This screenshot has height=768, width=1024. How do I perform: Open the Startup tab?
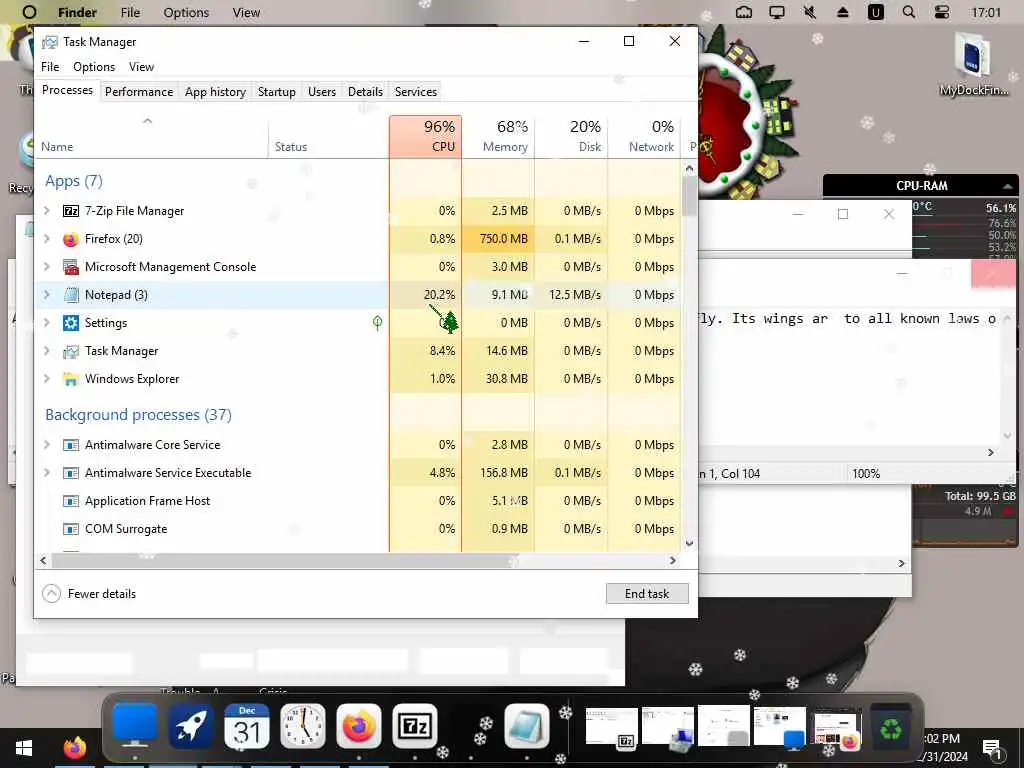point(276,92)
